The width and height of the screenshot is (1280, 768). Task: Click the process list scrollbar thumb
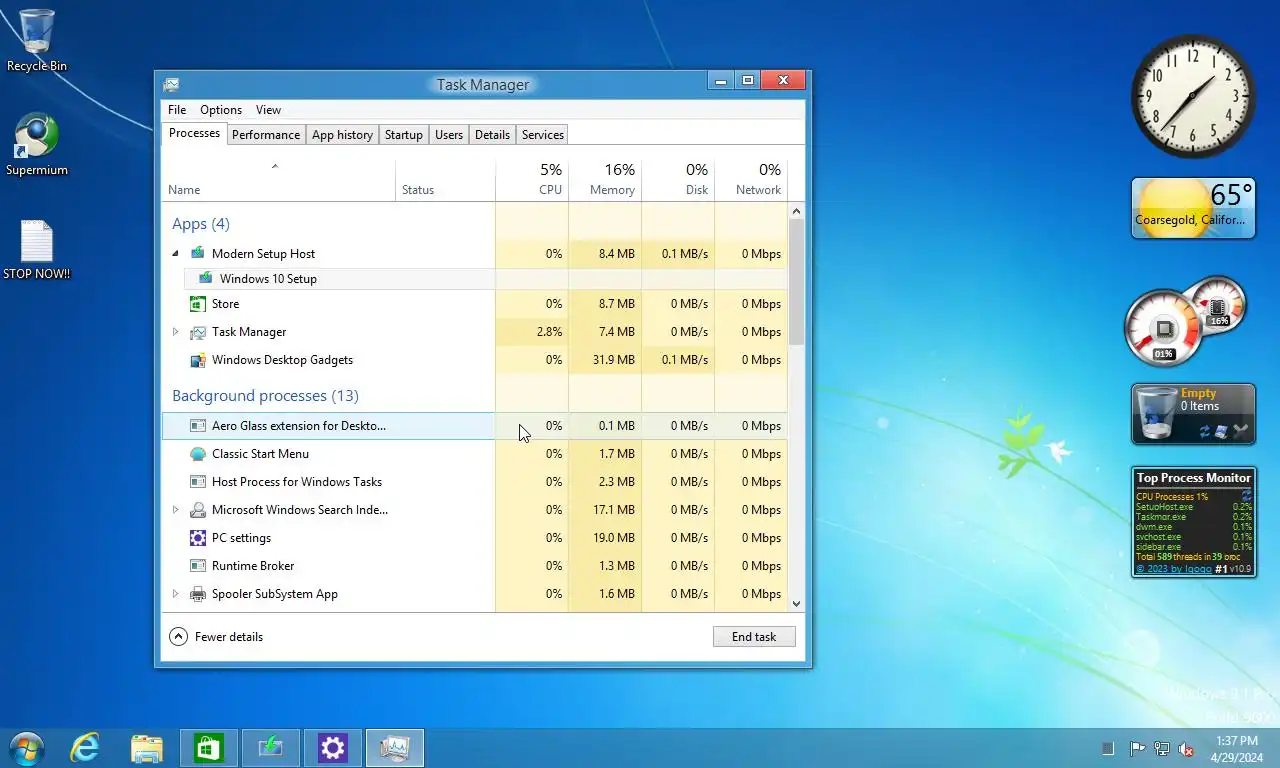797,282
